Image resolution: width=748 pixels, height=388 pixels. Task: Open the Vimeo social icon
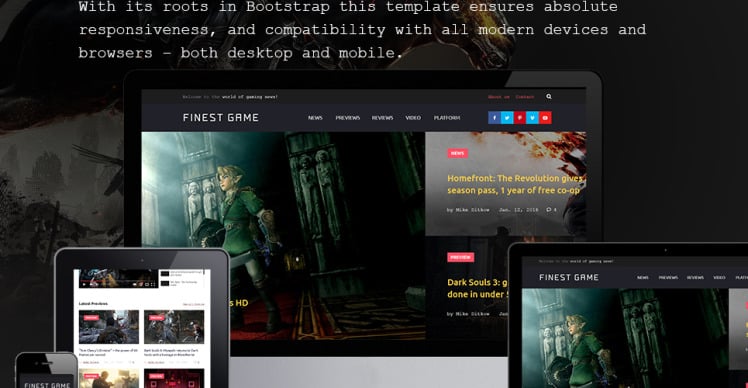tap(532, 118)
